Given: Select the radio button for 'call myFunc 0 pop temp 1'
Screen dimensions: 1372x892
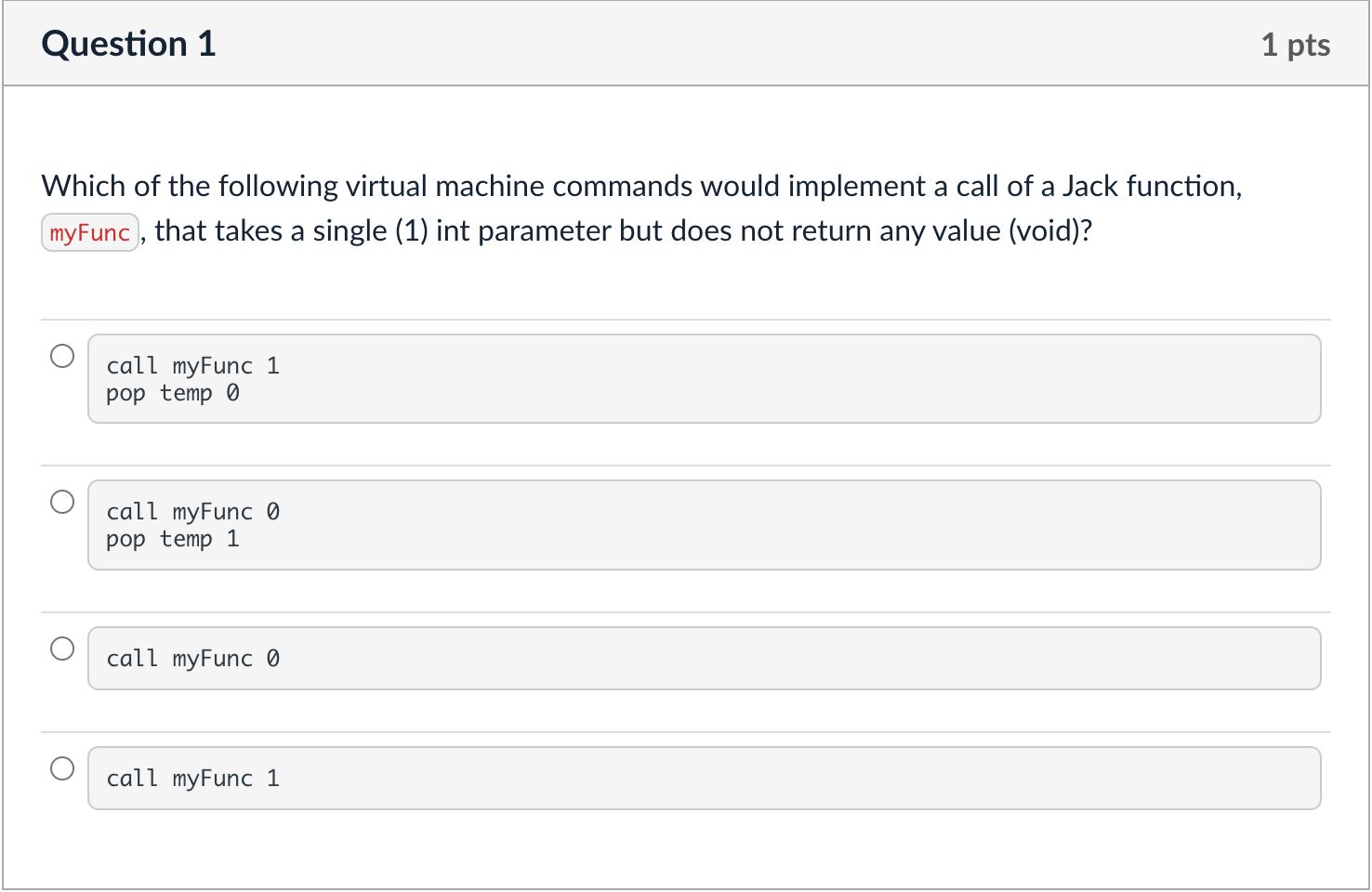Looking at the screenshot, I should (62, 502).
